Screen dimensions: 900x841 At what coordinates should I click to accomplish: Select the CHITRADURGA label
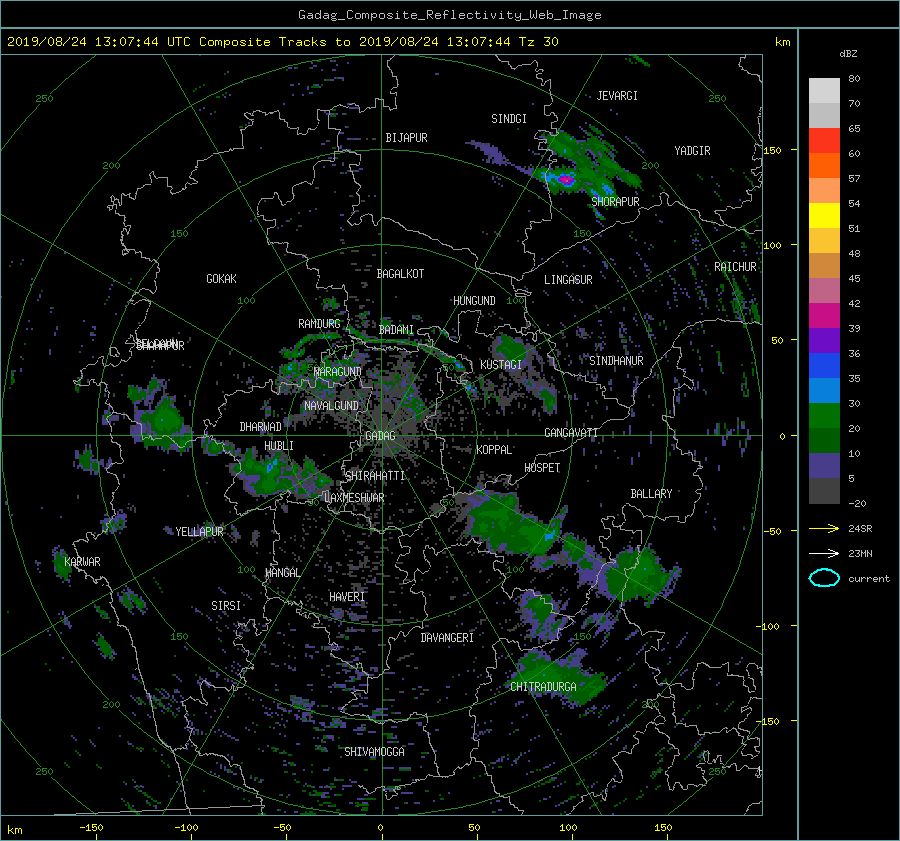click(x=543, y=687)
